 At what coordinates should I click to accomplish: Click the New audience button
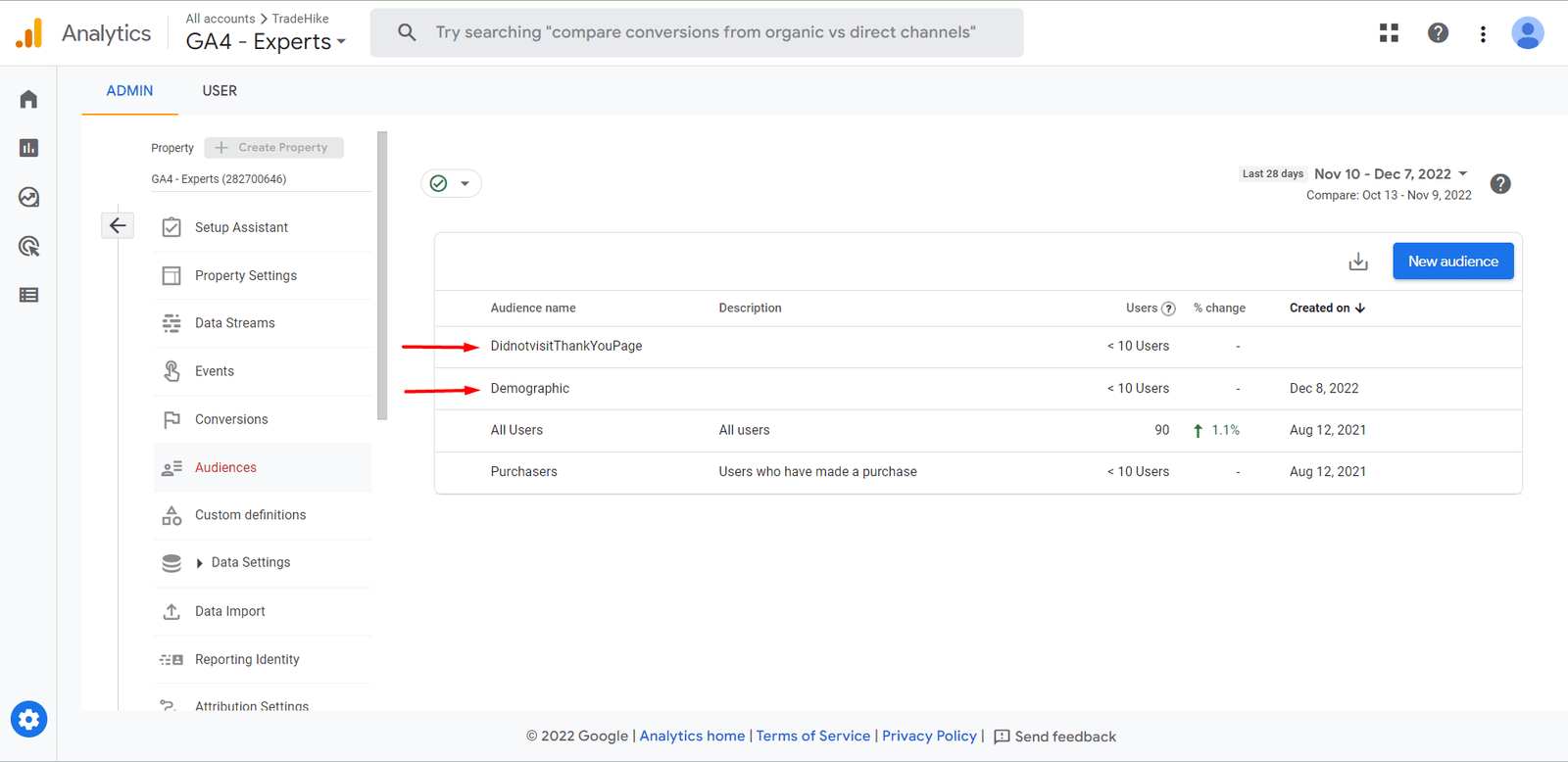pyautogui.click(x=1452, y=262)
